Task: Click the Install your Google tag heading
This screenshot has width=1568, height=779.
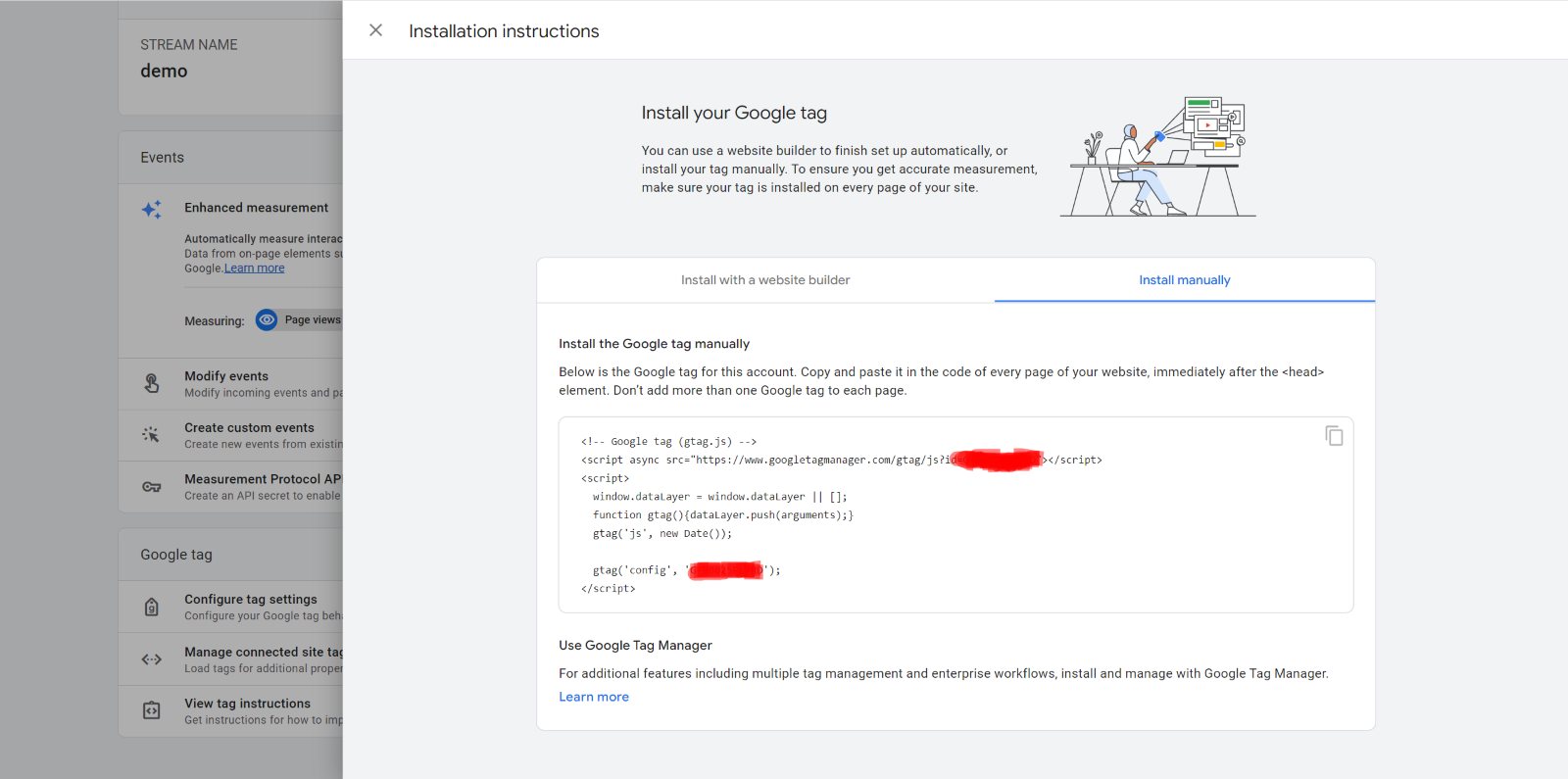Action: tap(734, 113)
